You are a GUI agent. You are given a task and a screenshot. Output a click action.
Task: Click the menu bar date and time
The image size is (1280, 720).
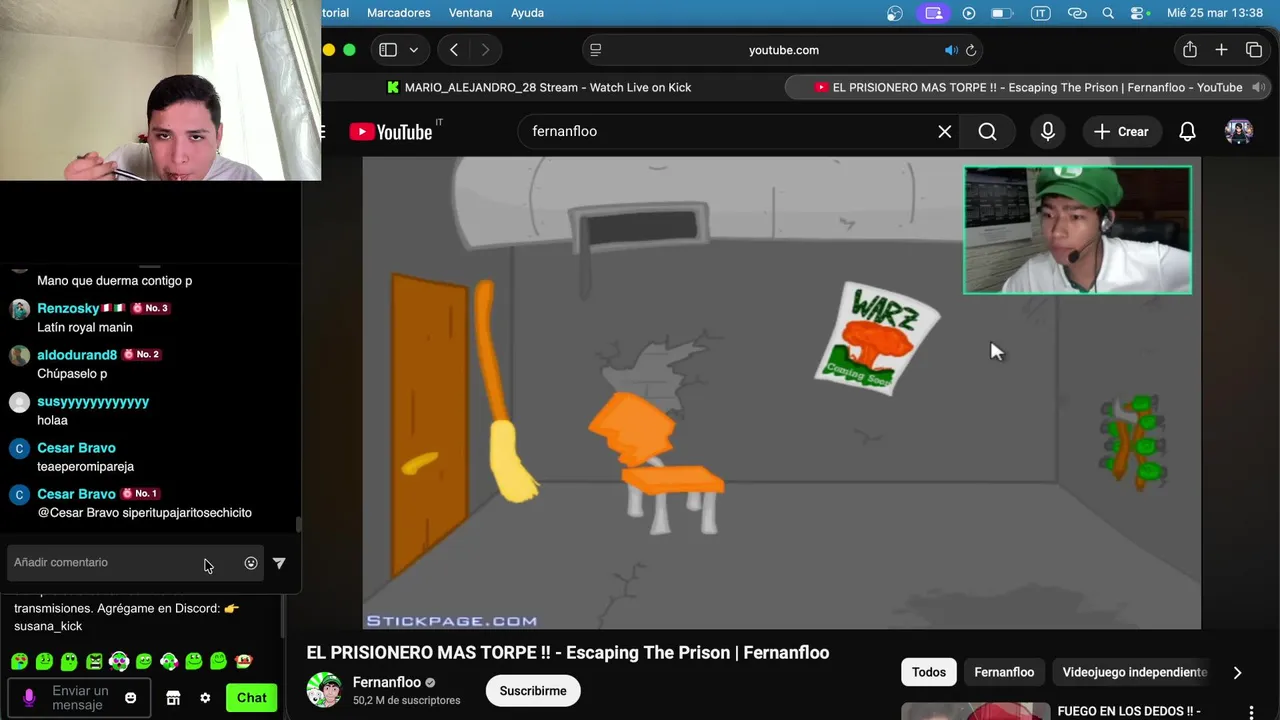[1215, 13]
